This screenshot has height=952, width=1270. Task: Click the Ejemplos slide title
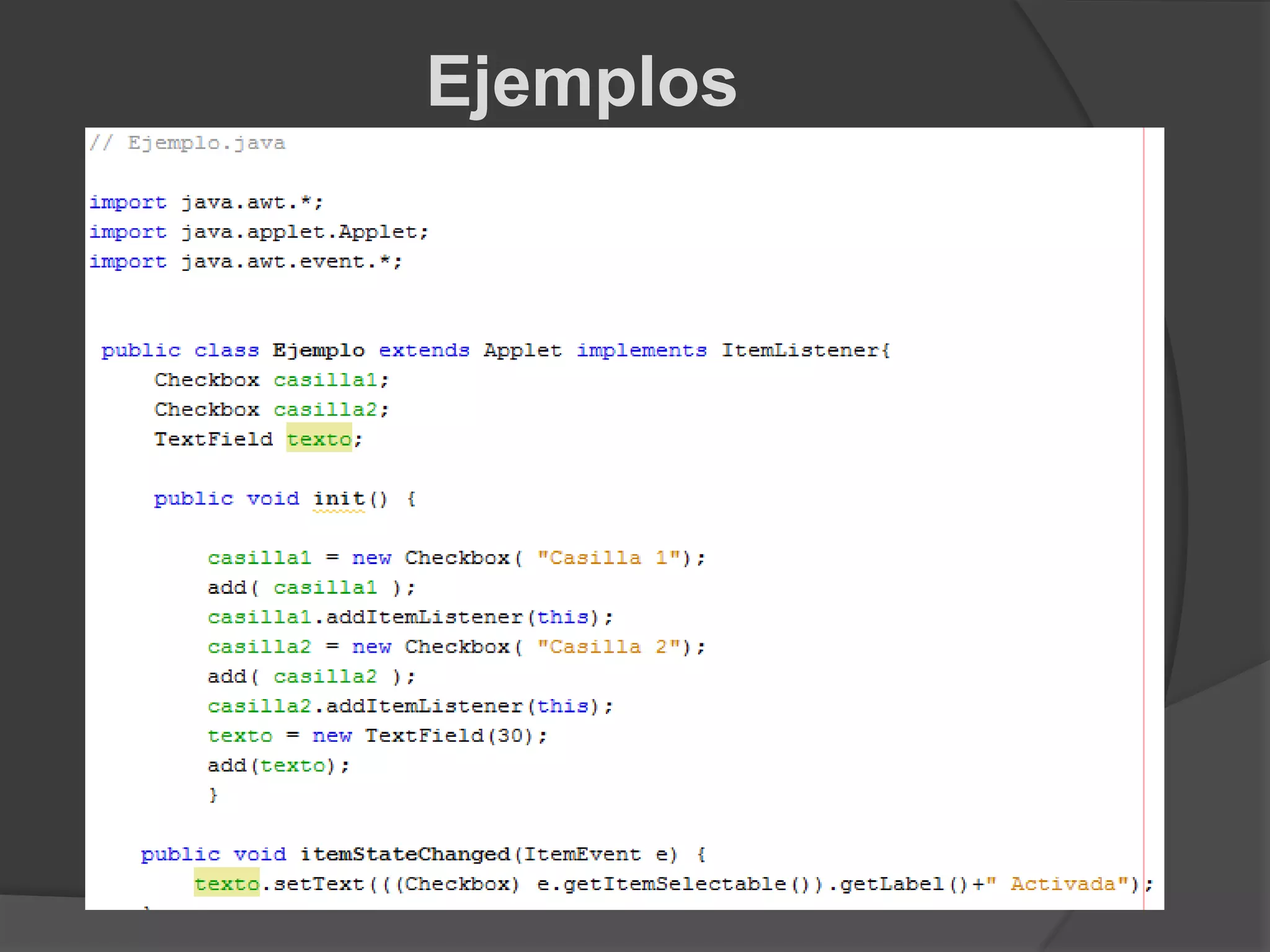[x=582, y=82]
